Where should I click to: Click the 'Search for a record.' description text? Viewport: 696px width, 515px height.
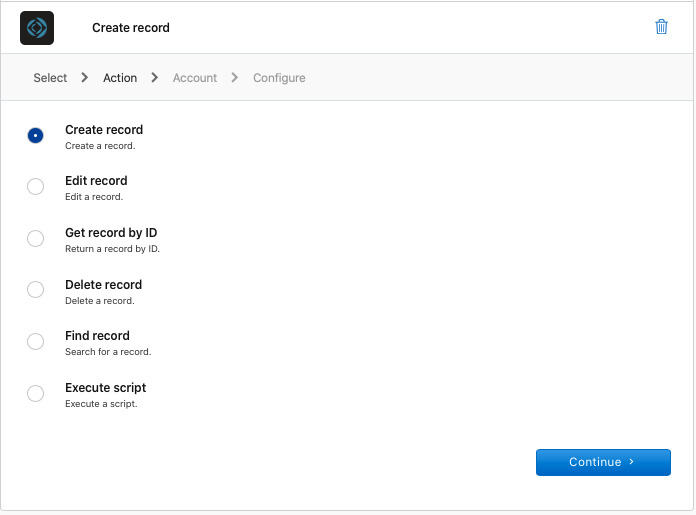108,352
